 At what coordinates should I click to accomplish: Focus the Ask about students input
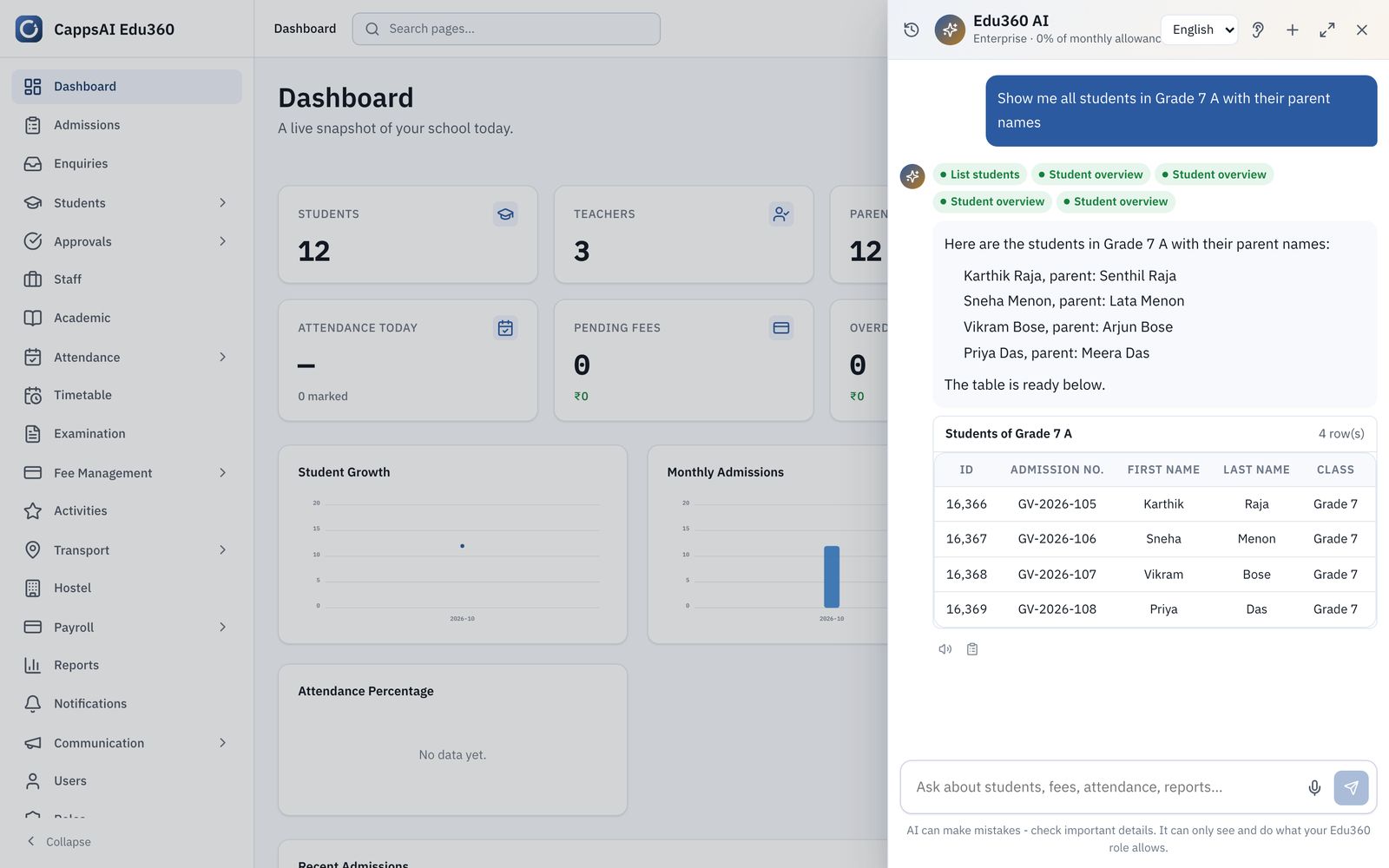(x=1104, y=787)
